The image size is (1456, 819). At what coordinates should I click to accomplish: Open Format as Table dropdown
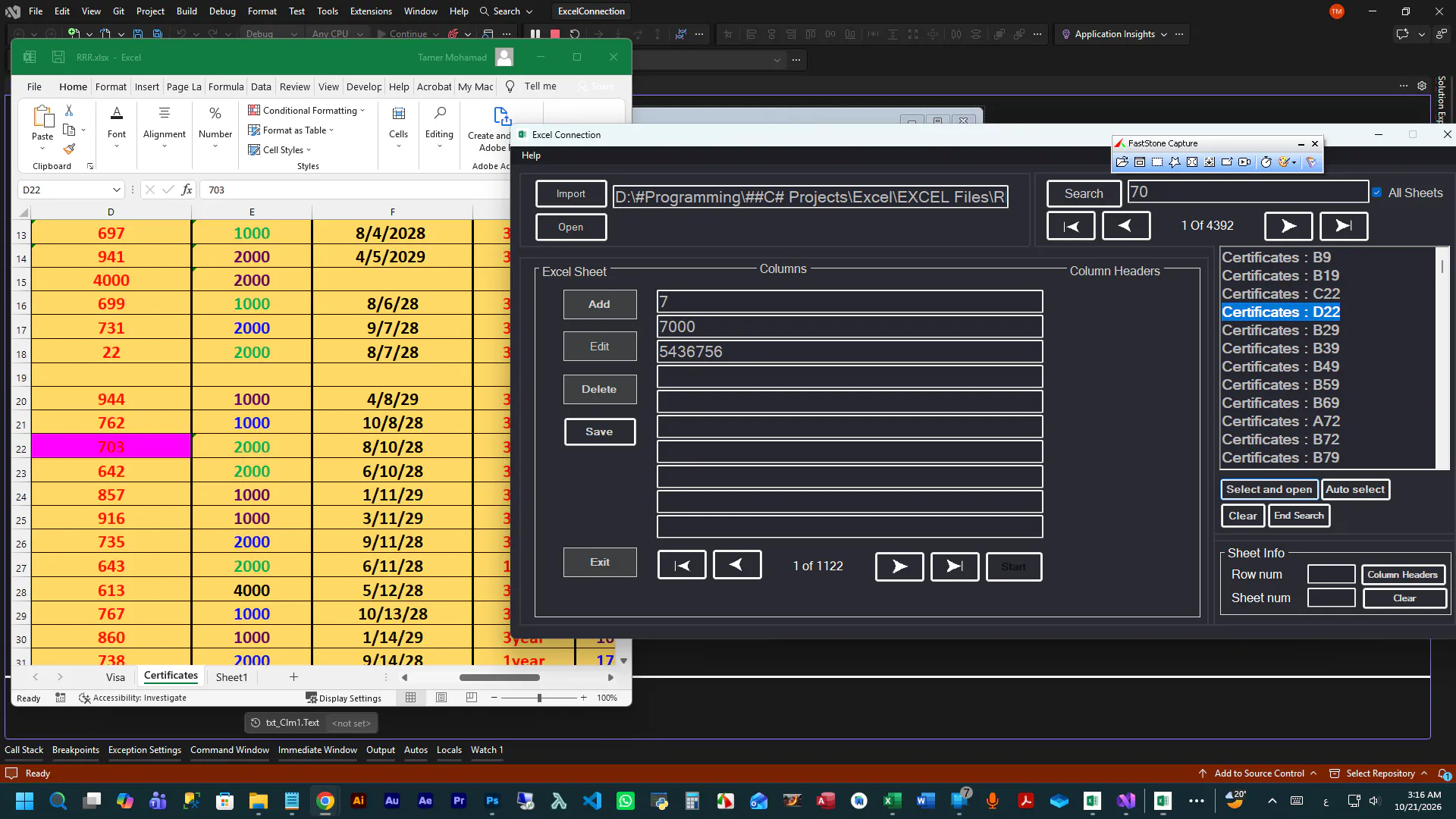coord(291,130)
